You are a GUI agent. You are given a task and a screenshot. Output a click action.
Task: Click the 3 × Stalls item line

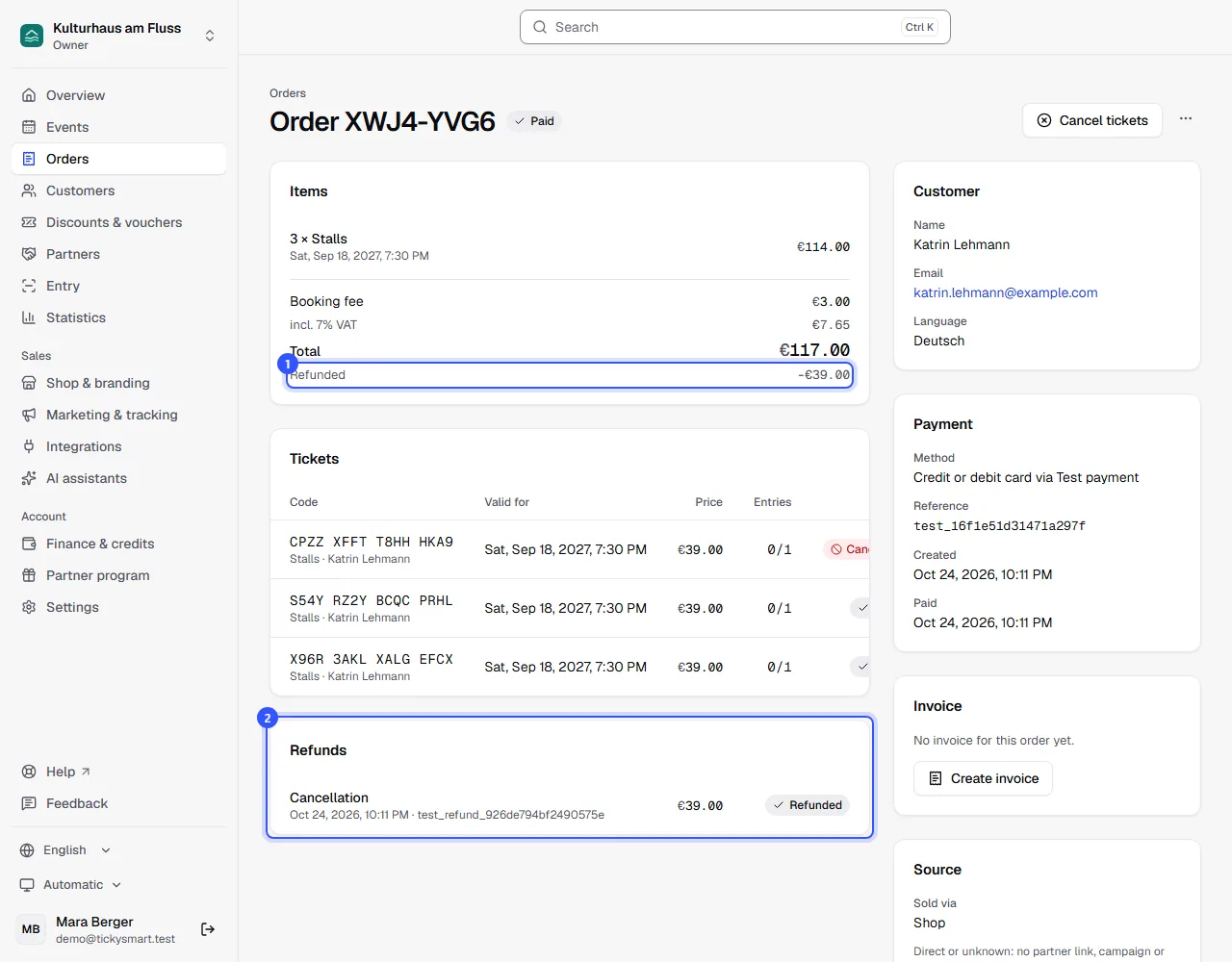point(570,246)
